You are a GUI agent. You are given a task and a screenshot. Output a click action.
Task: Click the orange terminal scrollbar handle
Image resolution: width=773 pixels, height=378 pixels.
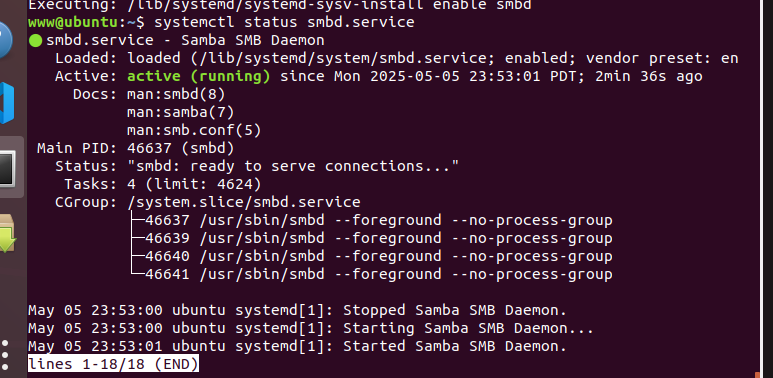pos(757,375)
